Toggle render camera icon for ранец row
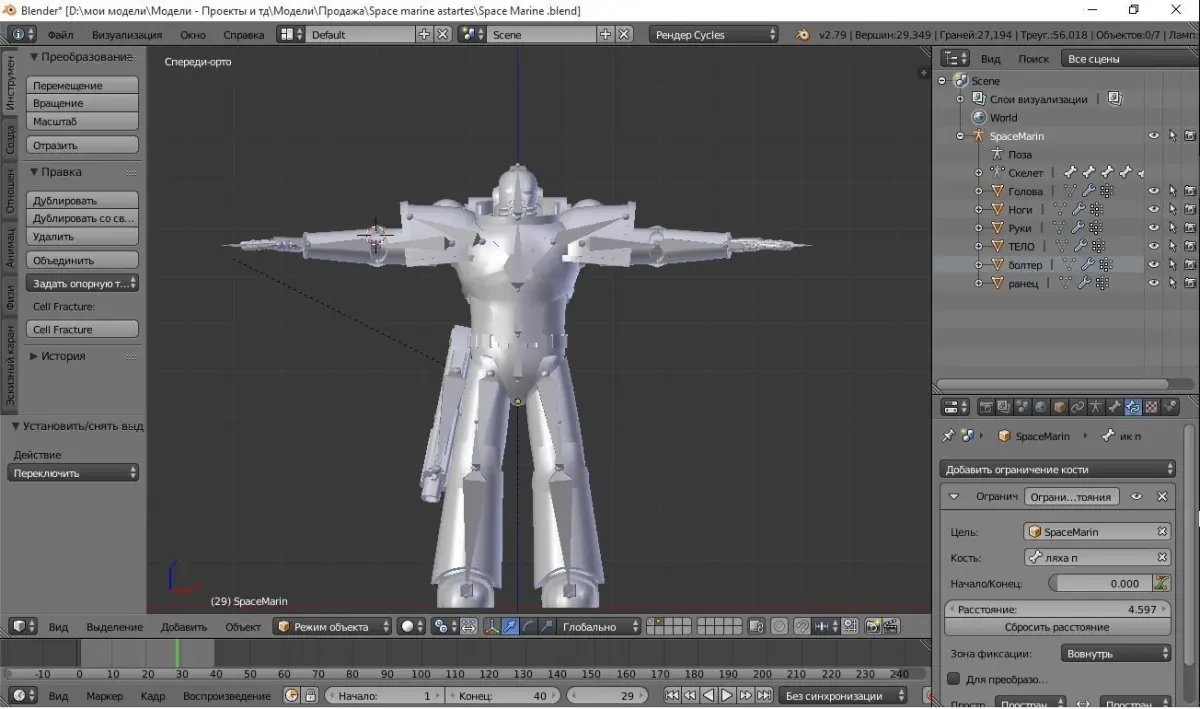1200x709 pixels. click(1190, 283)
